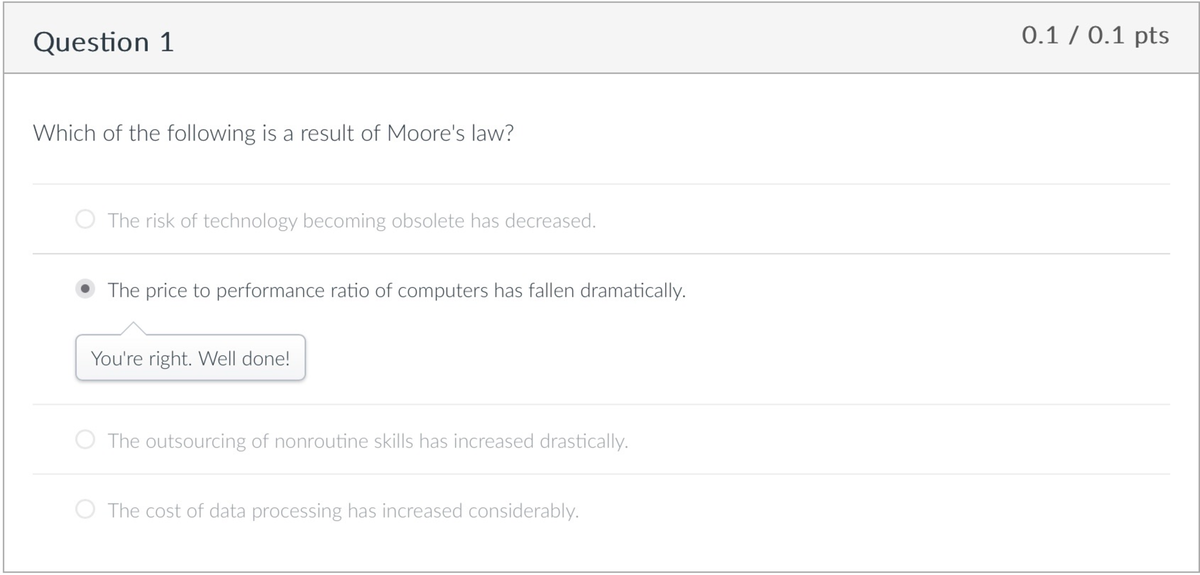Click the answer text about risk of technology decreasing
1200x575 pixels.
[x=352, y=221]
